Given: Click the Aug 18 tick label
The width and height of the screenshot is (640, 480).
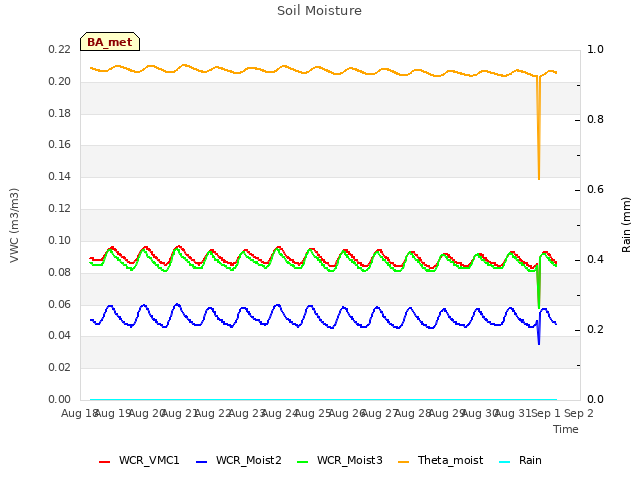Looking at the screenshot, I should click(79, 413).
